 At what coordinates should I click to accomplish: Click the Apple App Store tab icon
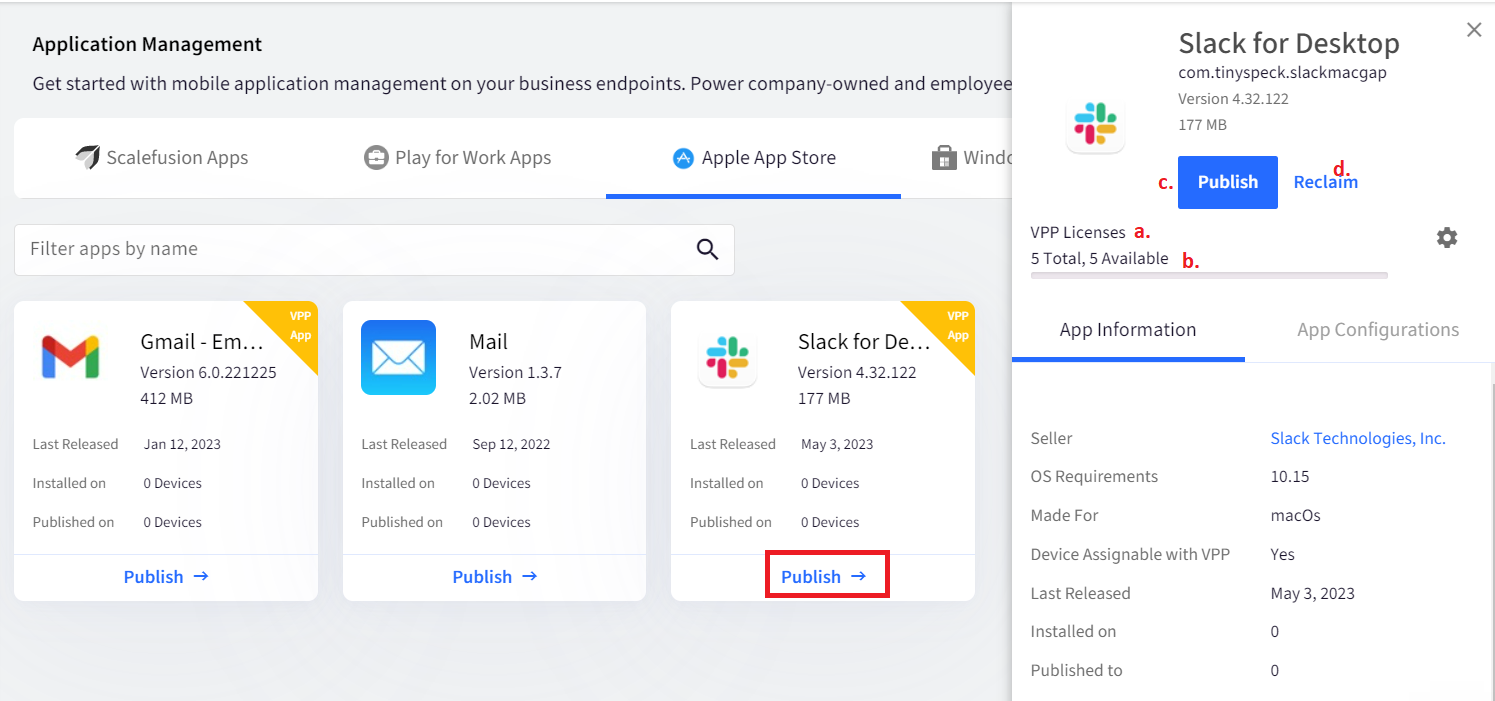(683, 158)
